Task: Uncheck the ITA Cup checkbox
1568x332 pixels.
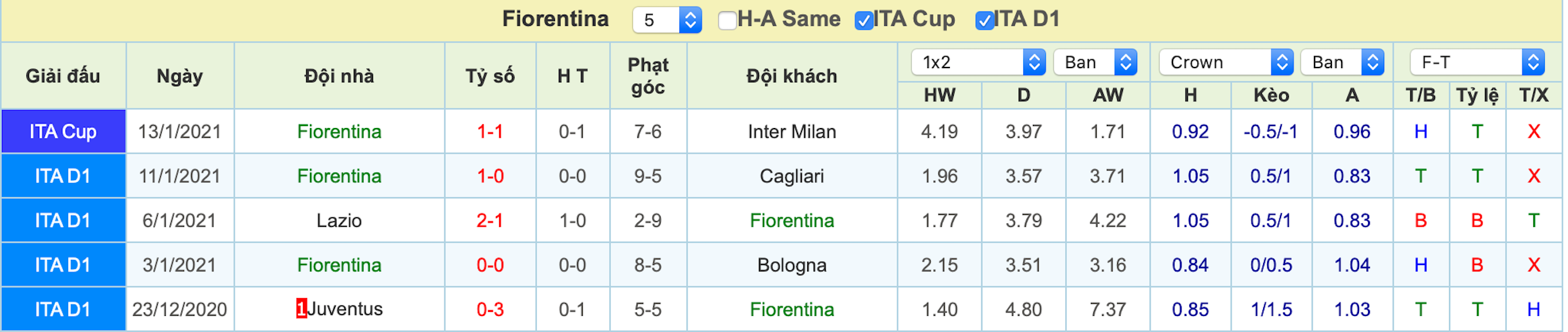Action: coord(864,21)
